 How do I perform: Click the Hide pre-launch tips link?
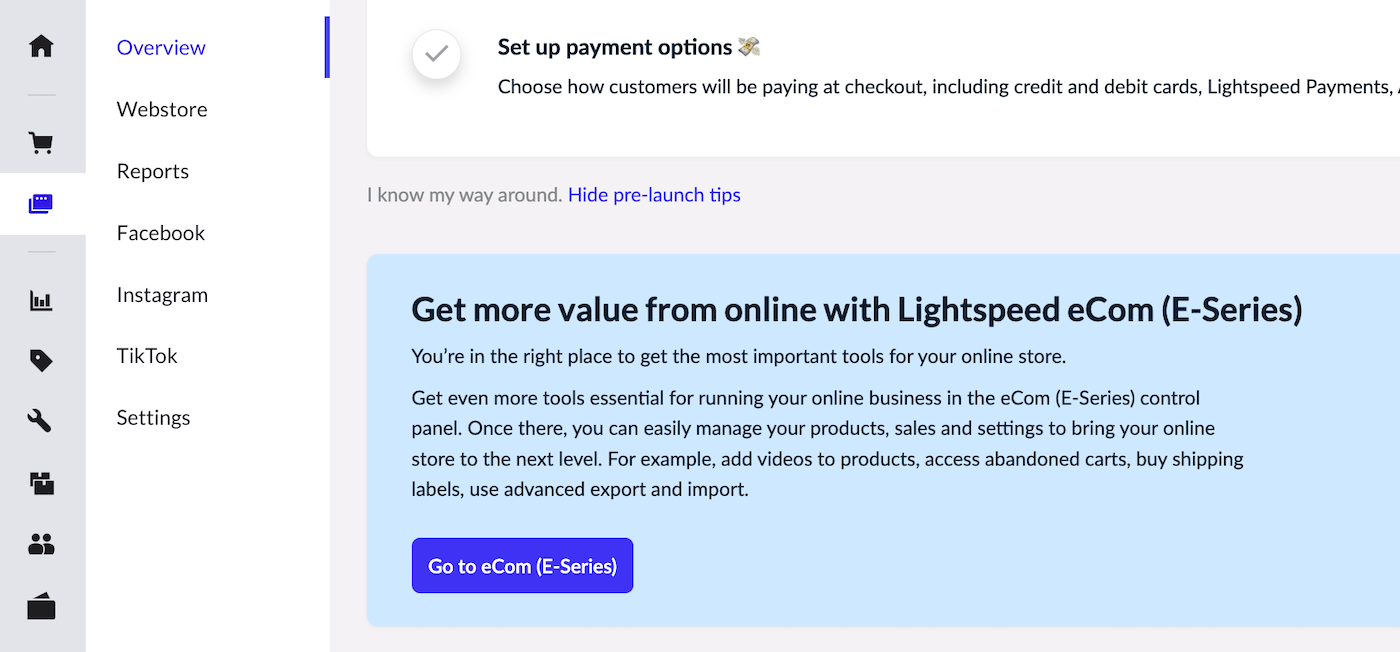[654, 195]
